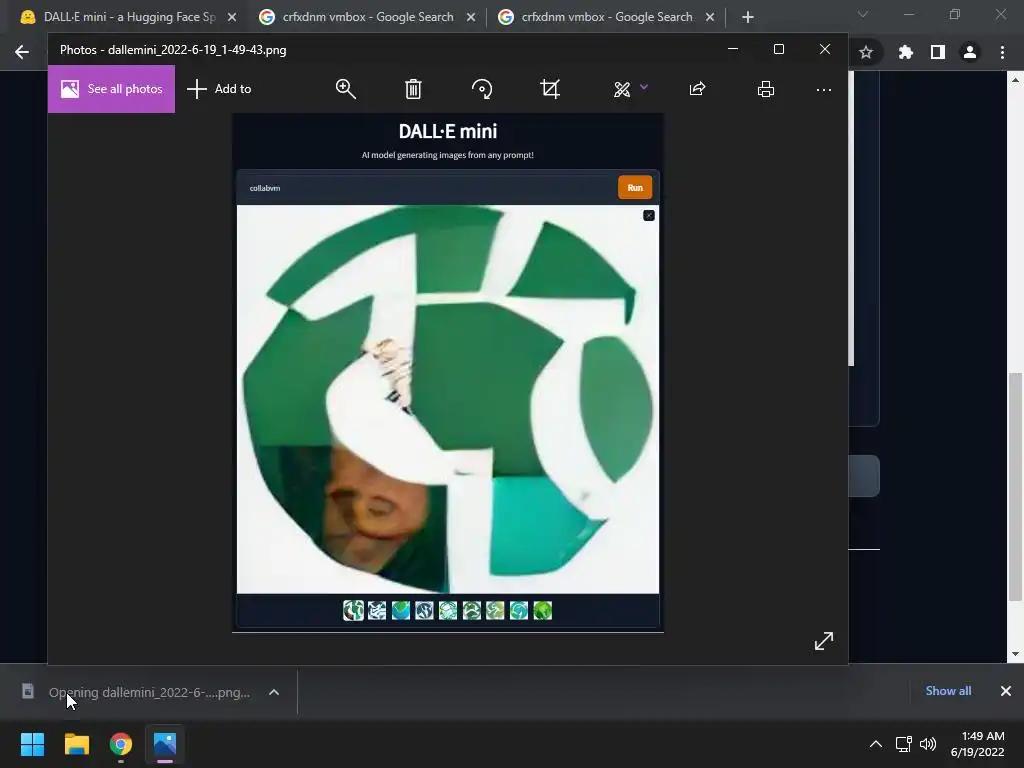Minimize the Photos window
This screenshot has height=768, width=1024.
tap(733, 50)
